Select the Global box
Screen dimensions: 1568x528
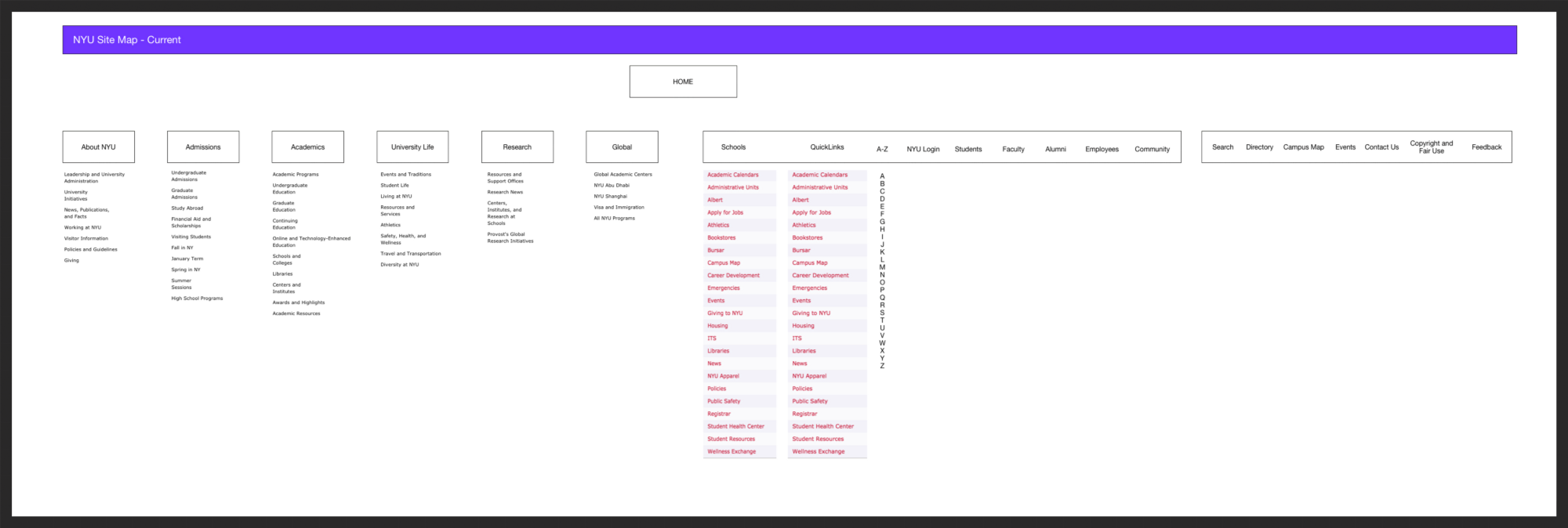click(622, 146)
